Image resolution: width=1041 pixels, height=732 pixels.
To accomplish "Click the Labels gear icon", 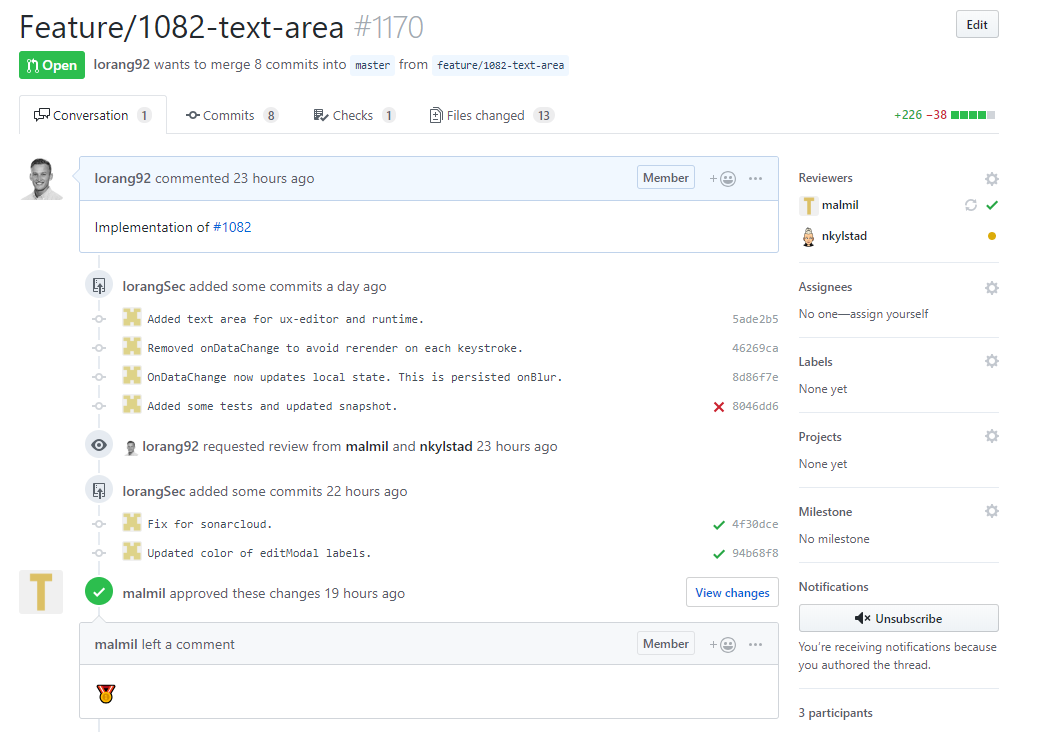I will (x=991, y=361).
